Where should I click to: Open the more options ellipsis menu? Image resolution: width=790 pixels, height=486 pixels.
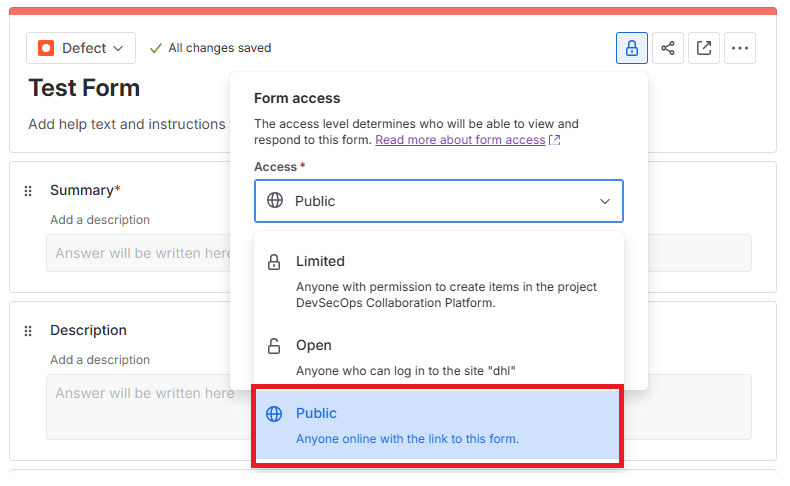[x=740, y=48]
